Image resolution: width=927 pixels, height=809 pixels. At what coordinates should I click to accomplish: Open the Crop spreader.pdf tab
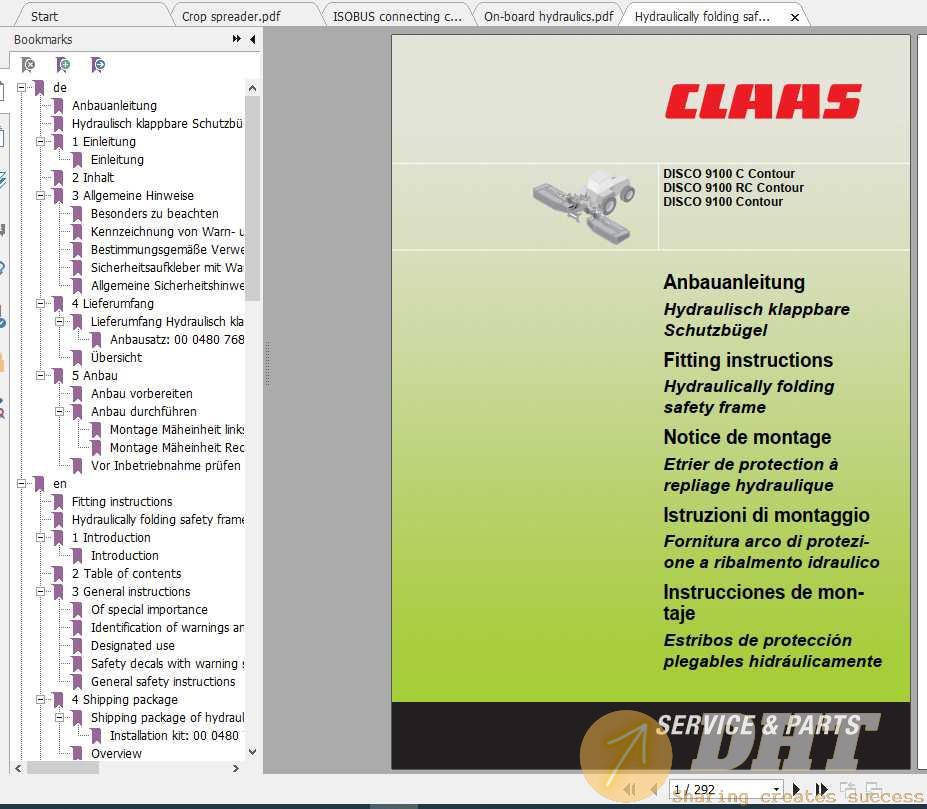pyautogui.click(x=231, y=17)
